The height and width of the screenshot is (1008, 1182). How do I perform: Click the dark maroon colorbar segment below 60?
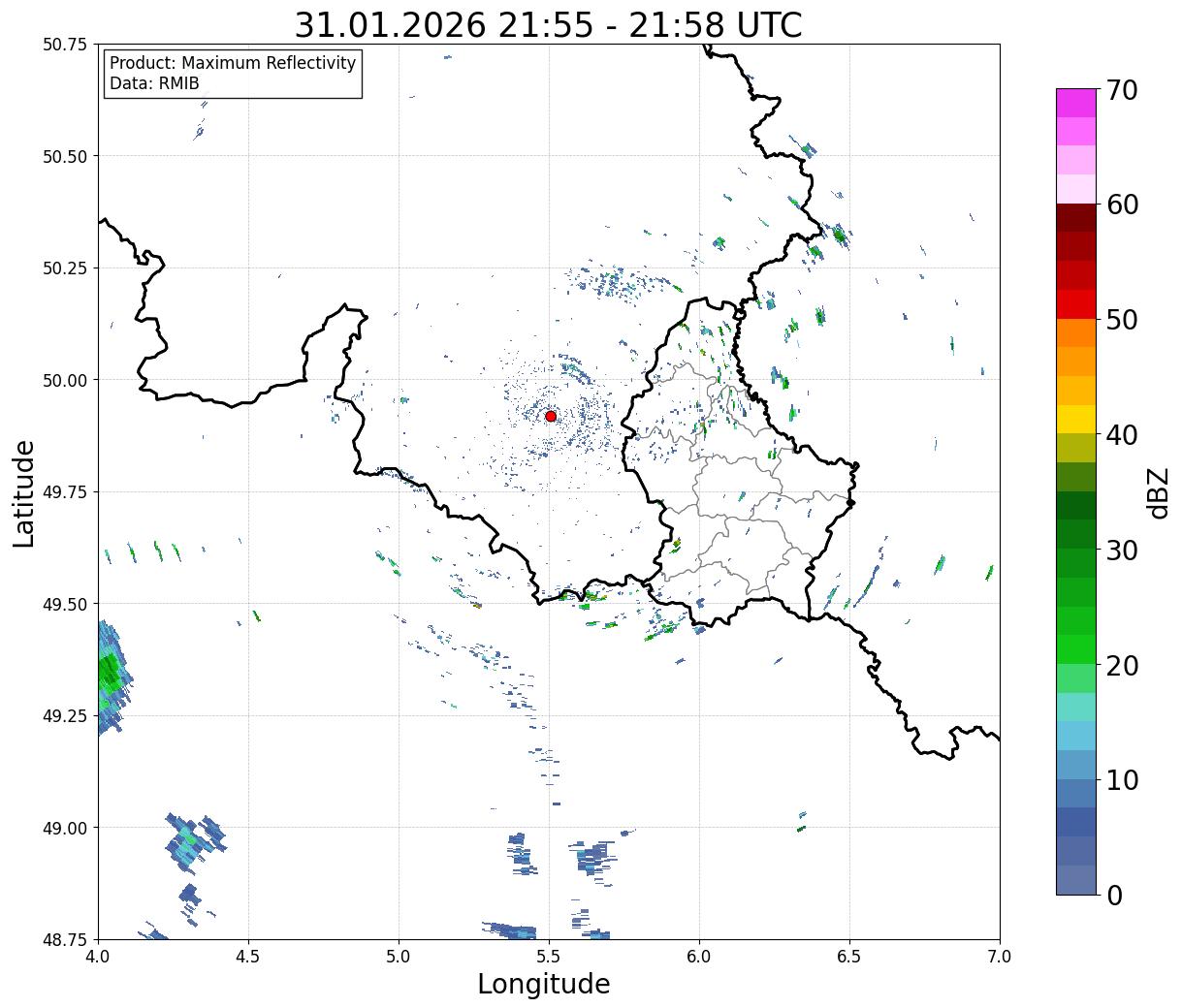tap(1076, 218)
